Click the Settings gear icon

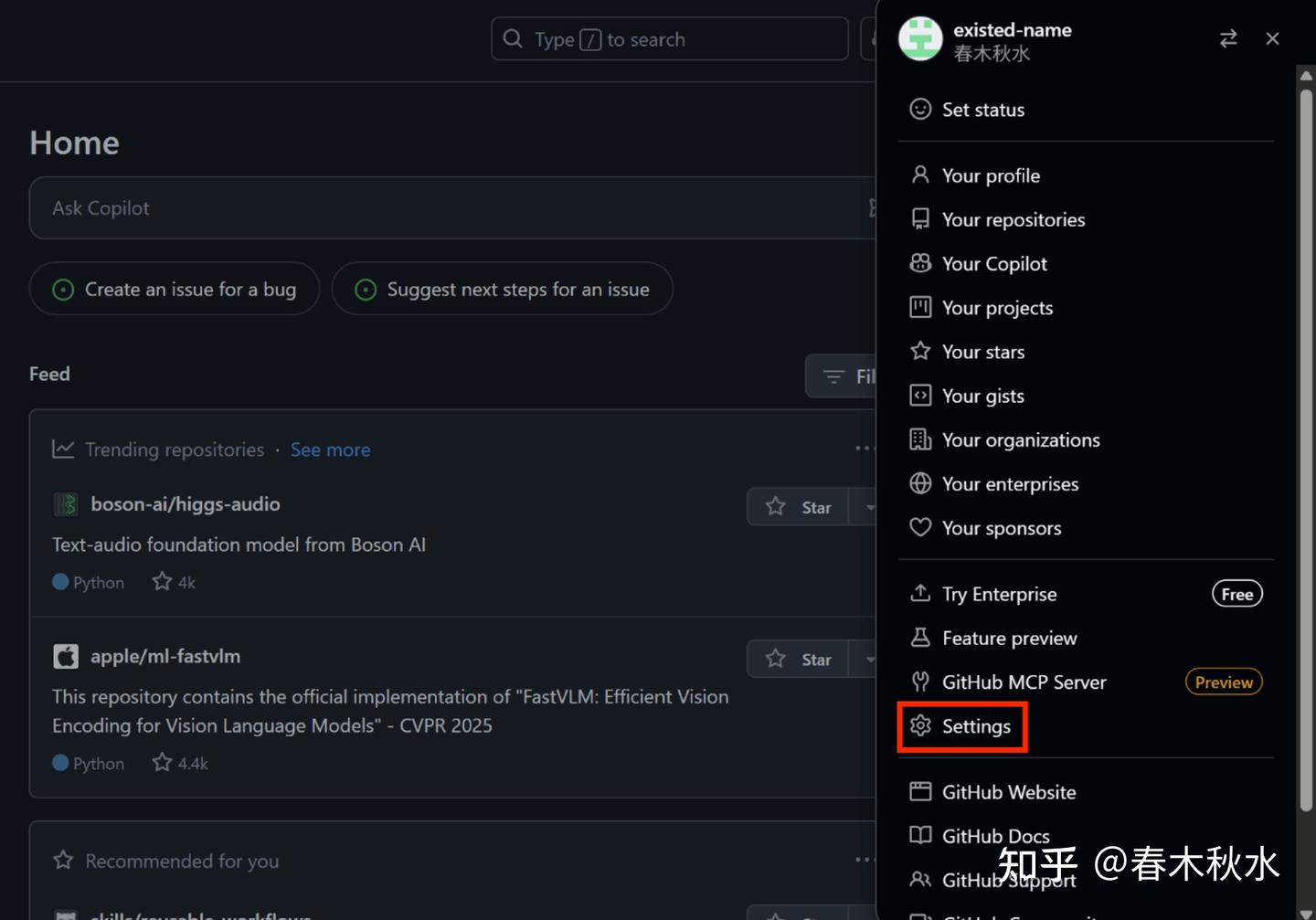point(920,725)
